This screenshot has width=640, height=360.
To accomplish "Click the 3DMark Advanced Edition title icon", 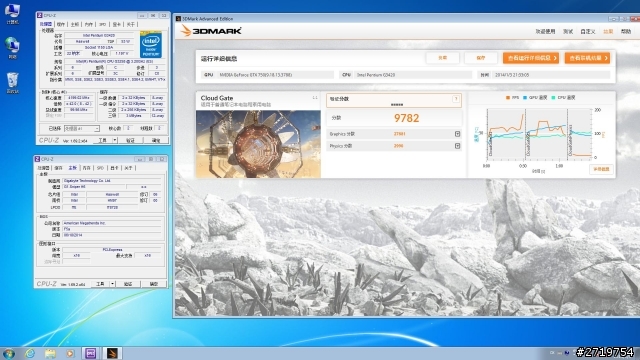I will [178, 19].
